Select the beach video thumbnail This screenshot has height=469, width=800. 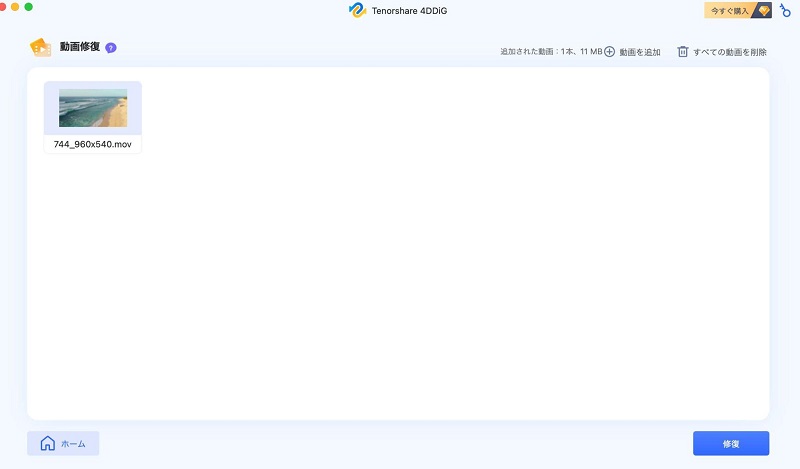(93, 108)
